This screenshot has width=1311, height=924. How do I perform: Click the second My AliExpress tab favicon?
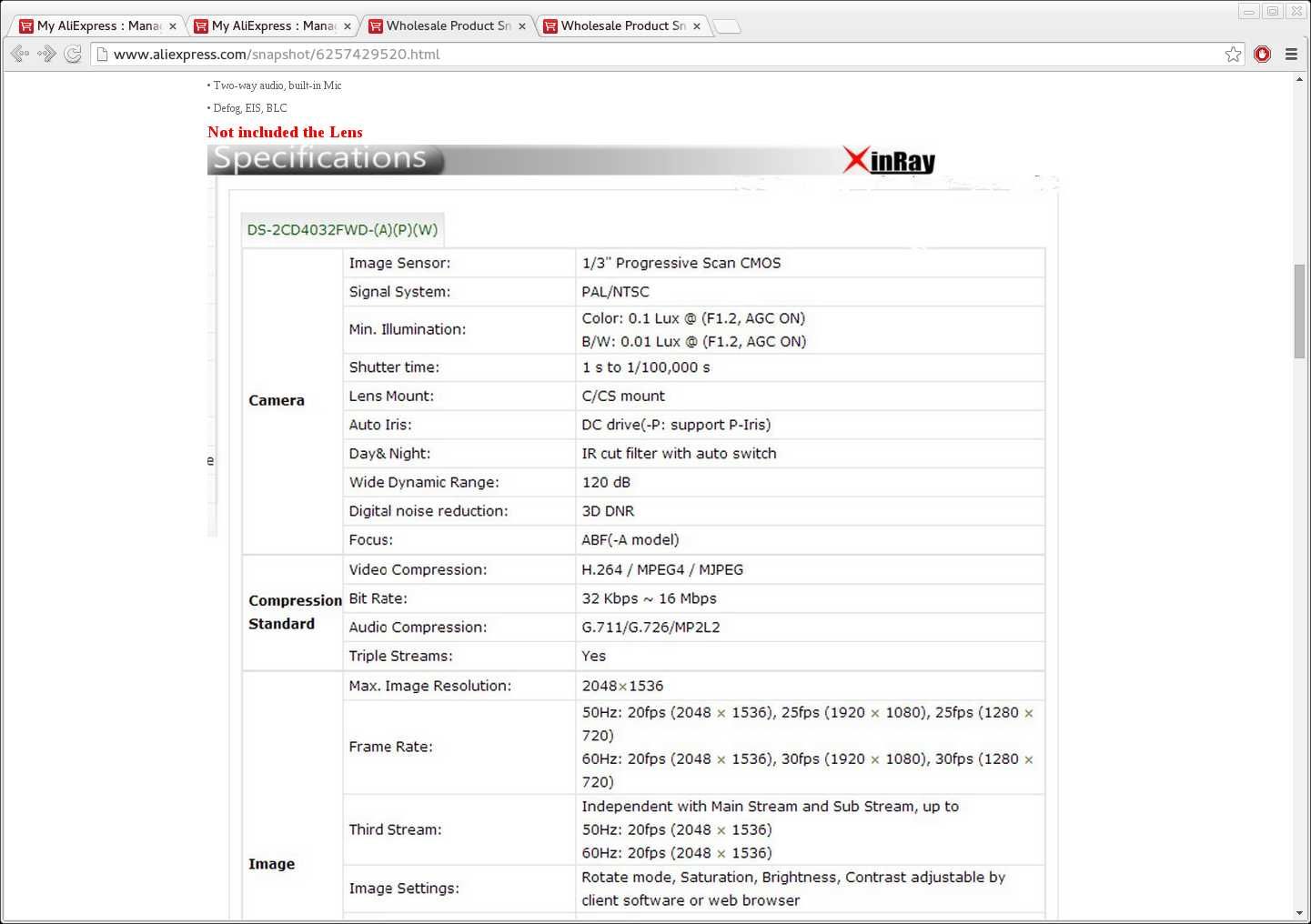coord(201,26)
